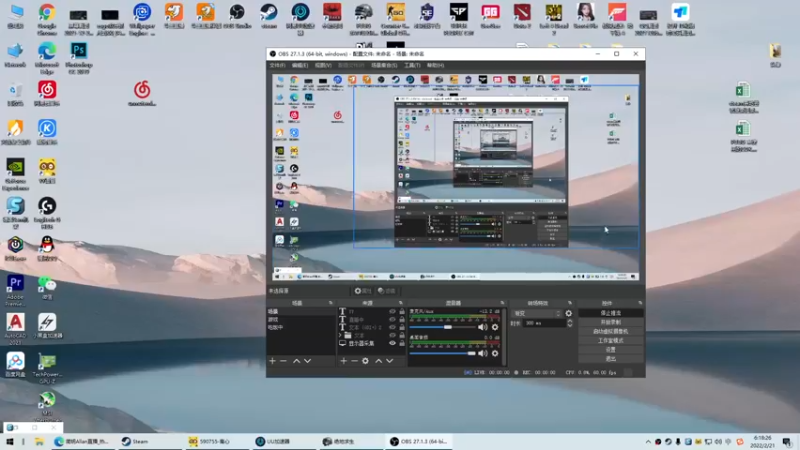Toggle visibility of topmost text source
The width and height of the screenshot is (800, 450).
click(x=392, y=311)
